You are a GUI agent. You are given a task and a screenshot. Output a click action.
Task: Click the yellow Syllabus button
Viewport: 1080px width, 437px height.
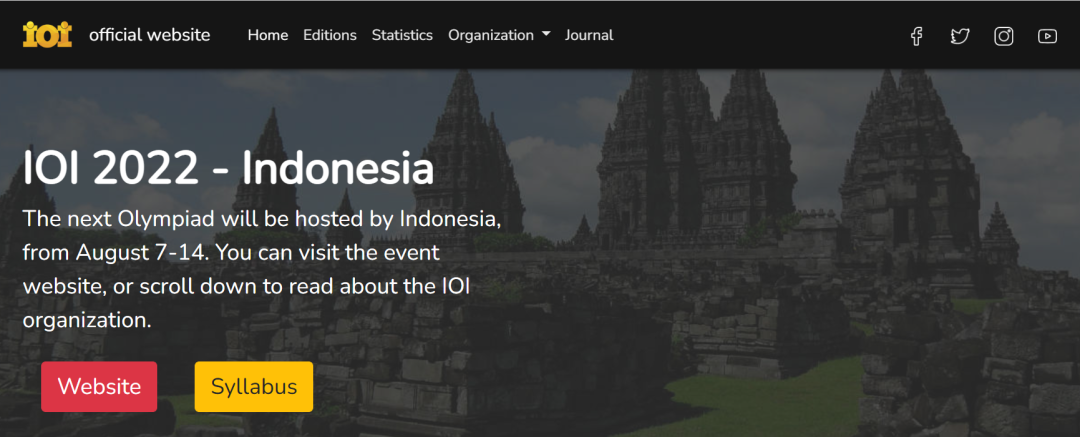254,387
